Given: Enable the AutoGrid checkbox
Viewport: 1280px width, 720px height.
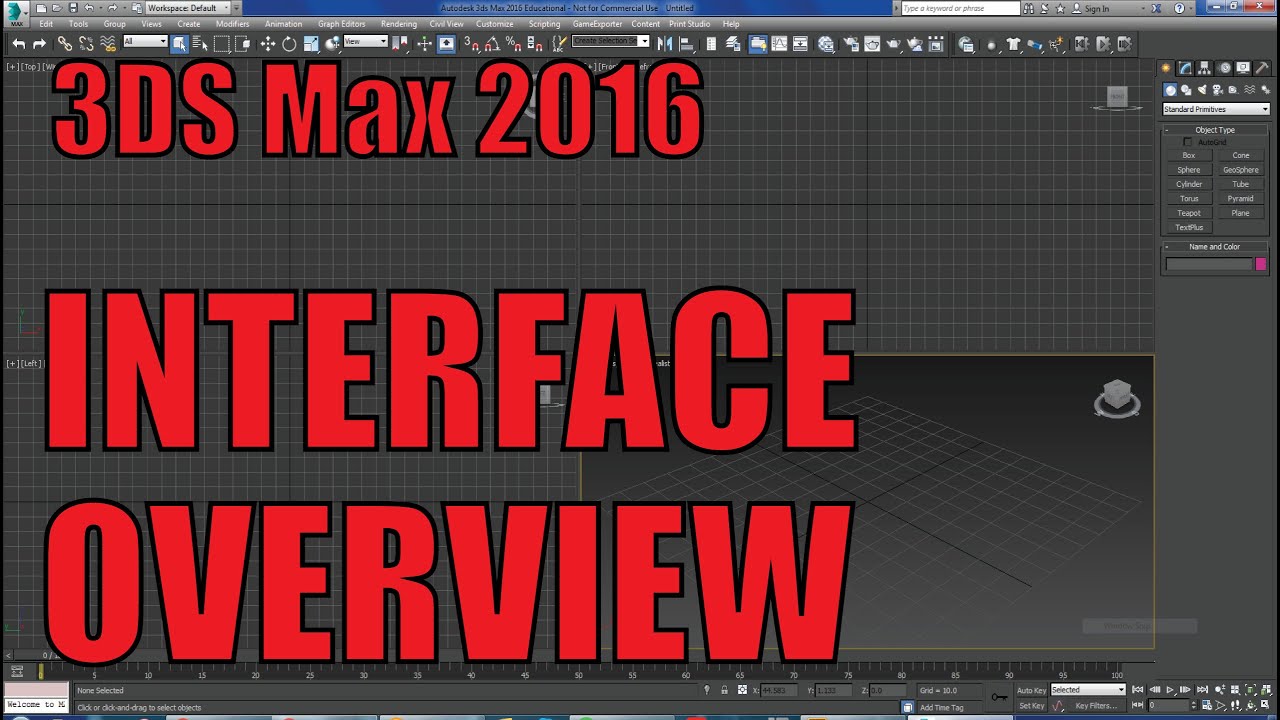Looking at the screenshot, I should pos(1188,142).
